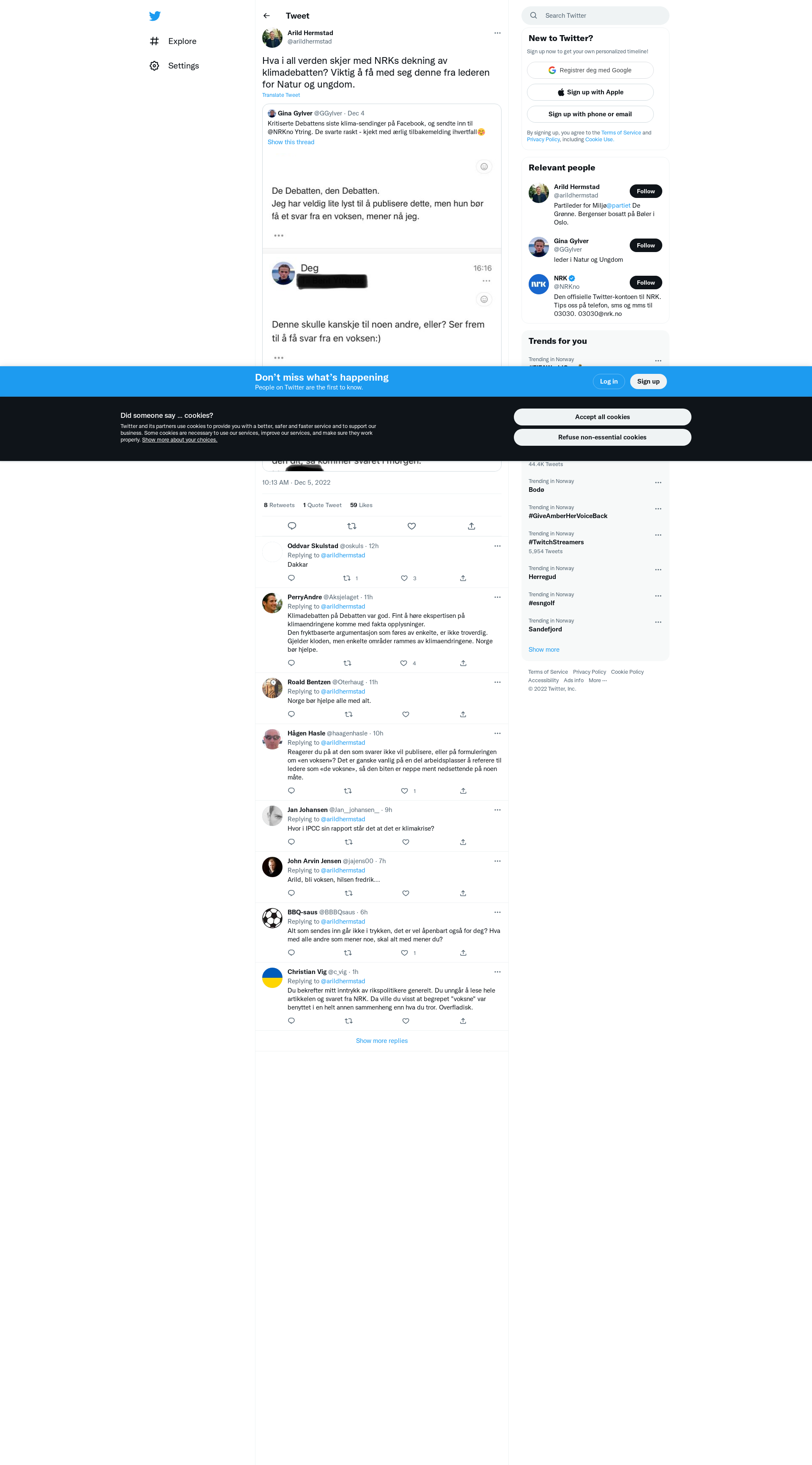Refuse non-essential cookies
The image size is (812, 1465).
pos(602,437)
